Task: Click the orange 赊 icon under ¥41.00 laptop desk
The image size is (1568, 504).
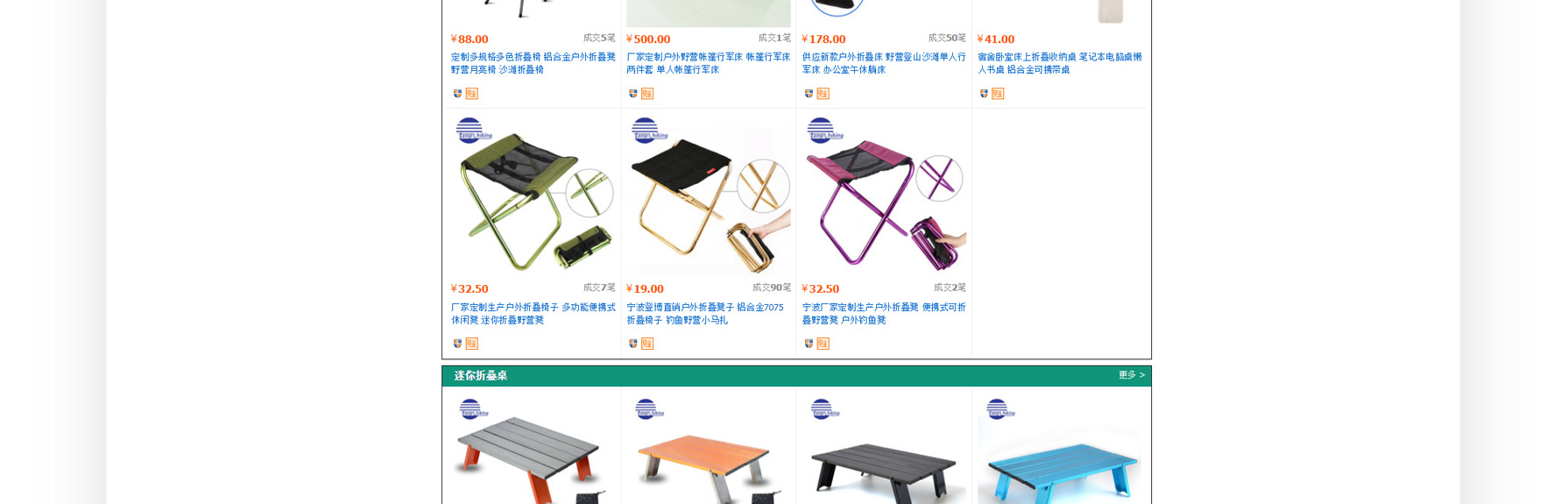Action: [998, 94]
